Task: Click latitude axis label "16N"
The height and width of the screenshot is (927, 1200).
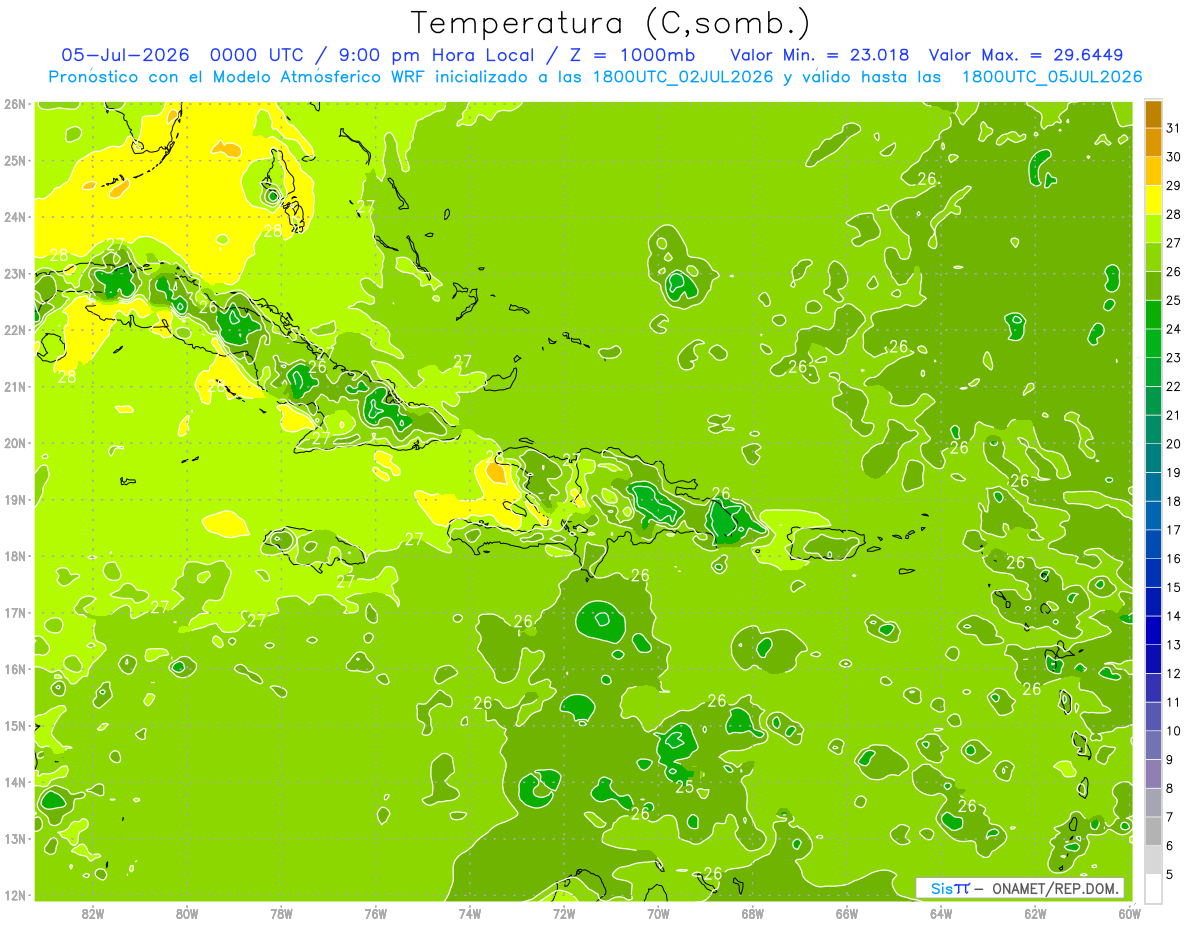Action: [x=14, y=669]
